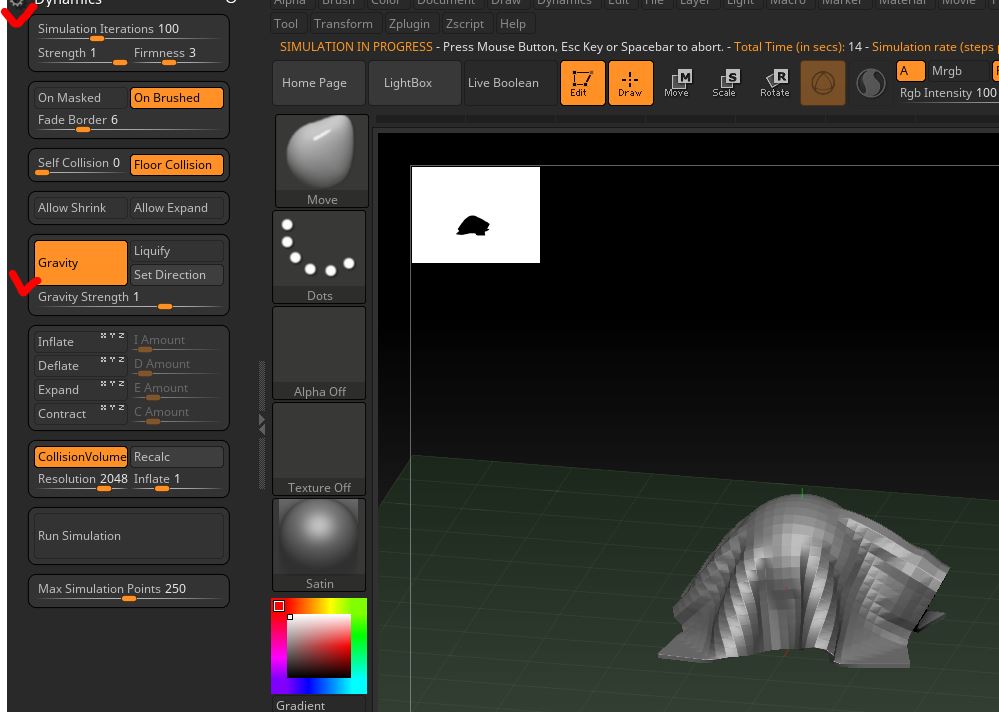Image resolution: width=999 pixels, height=712 pixels.
Task: Open the LightBox browser
Action: pos(415,83)
